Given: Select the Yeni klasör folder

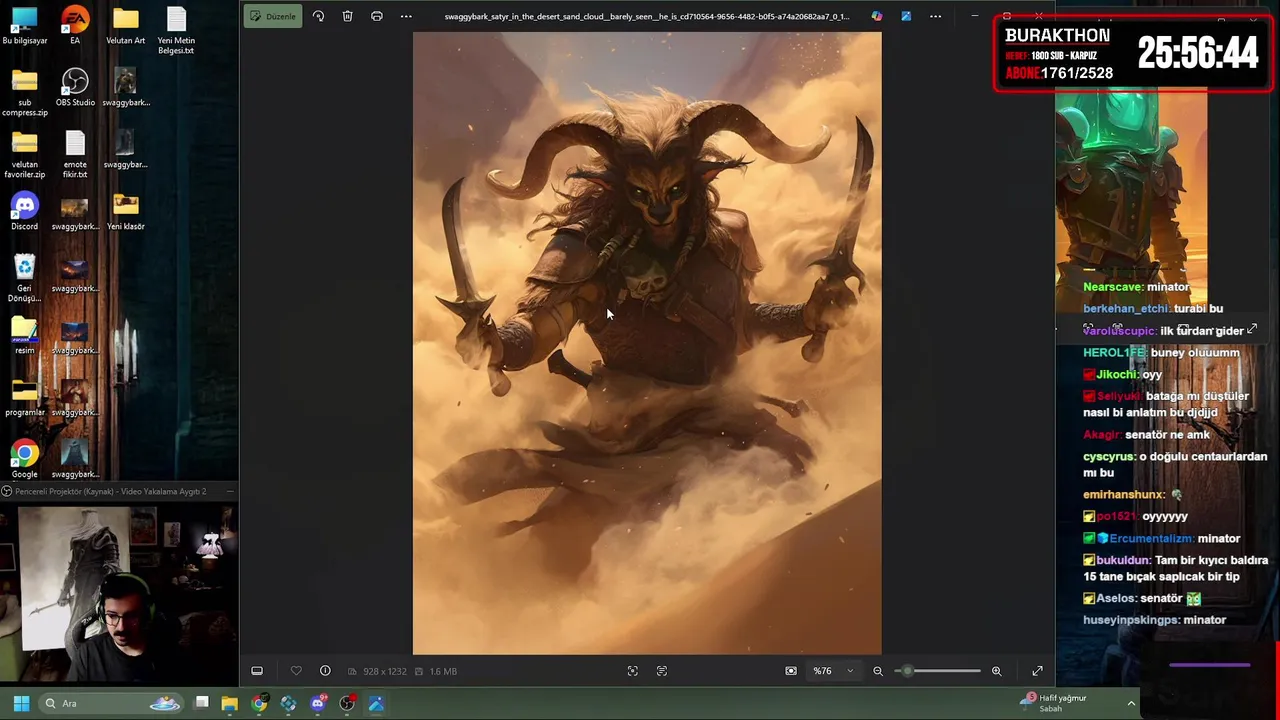Looking at the screenshot, I should click(x=126, y=212).
